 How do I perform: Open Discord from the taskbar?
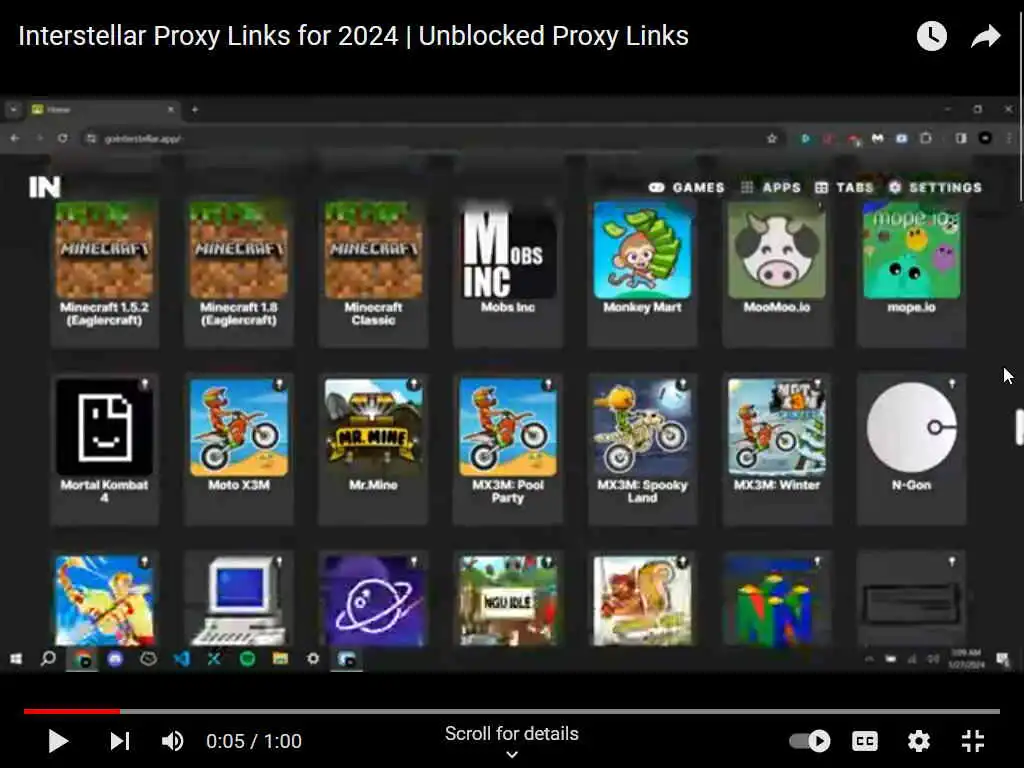pos(116,659)
